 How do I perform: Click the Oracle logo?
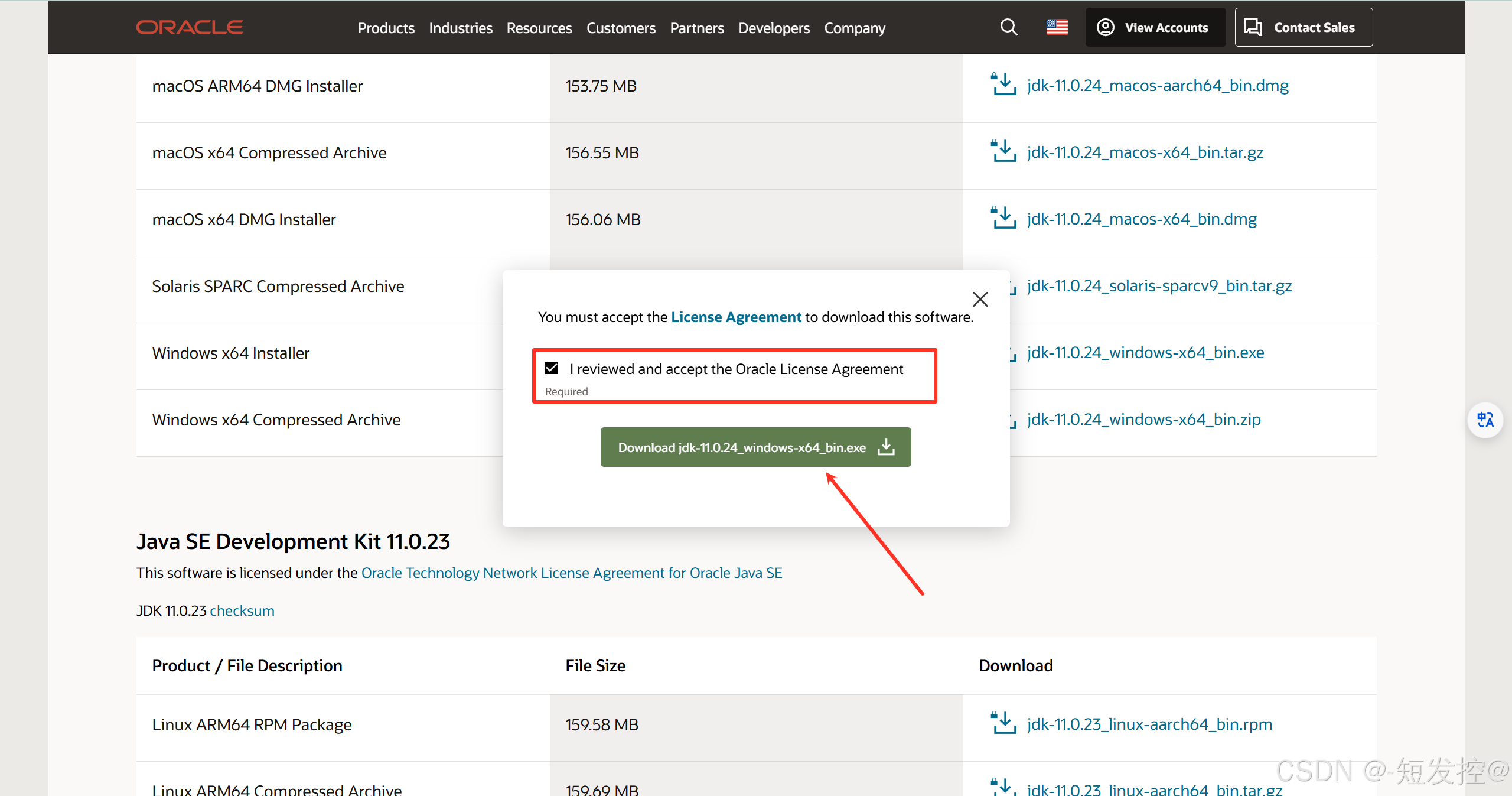pyautogui.click(x=190, y=27)
